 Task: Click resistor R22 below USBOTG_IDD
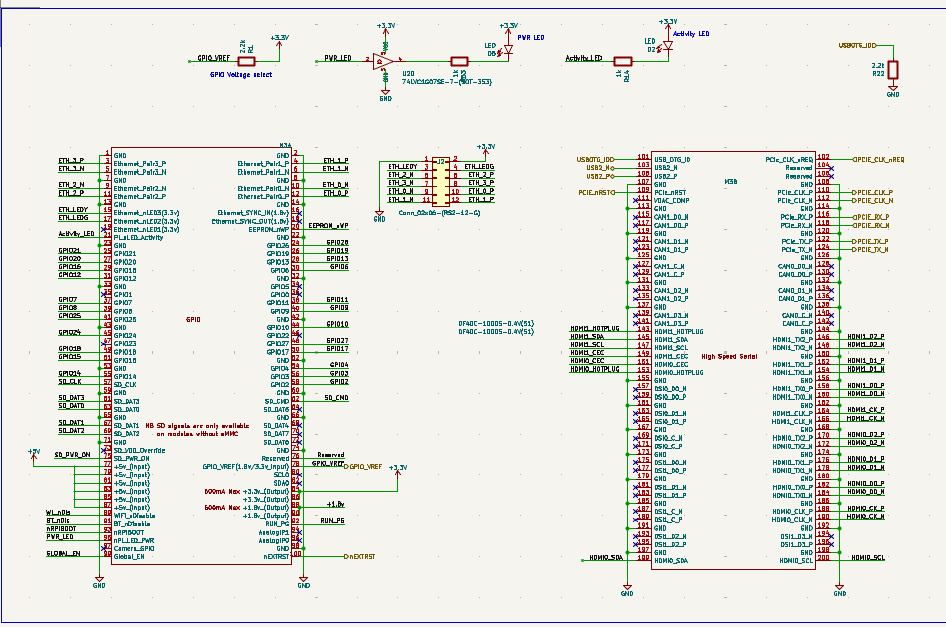[893, 70]
